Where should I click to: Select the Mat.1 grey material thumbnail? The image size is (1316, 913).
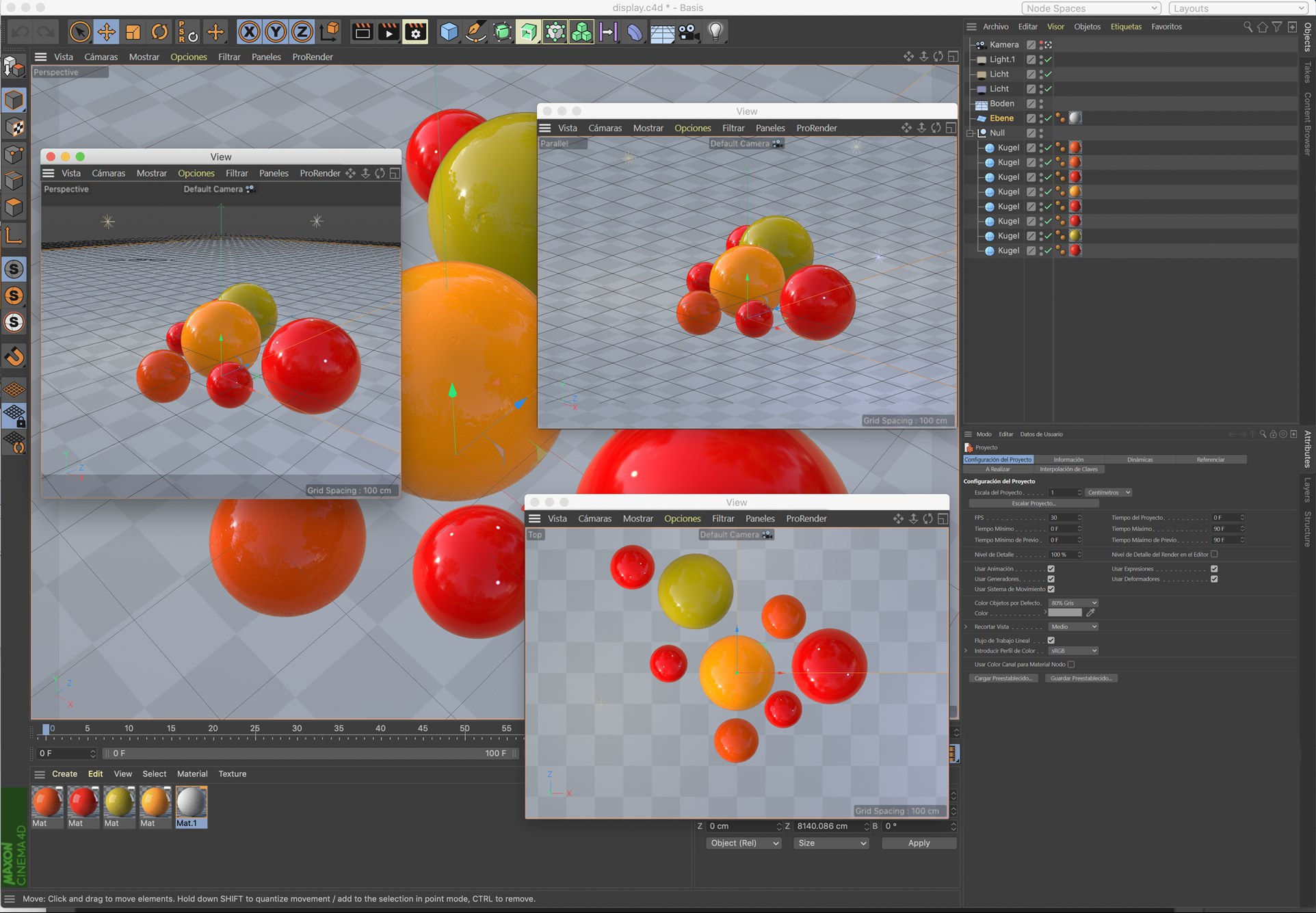191,803
